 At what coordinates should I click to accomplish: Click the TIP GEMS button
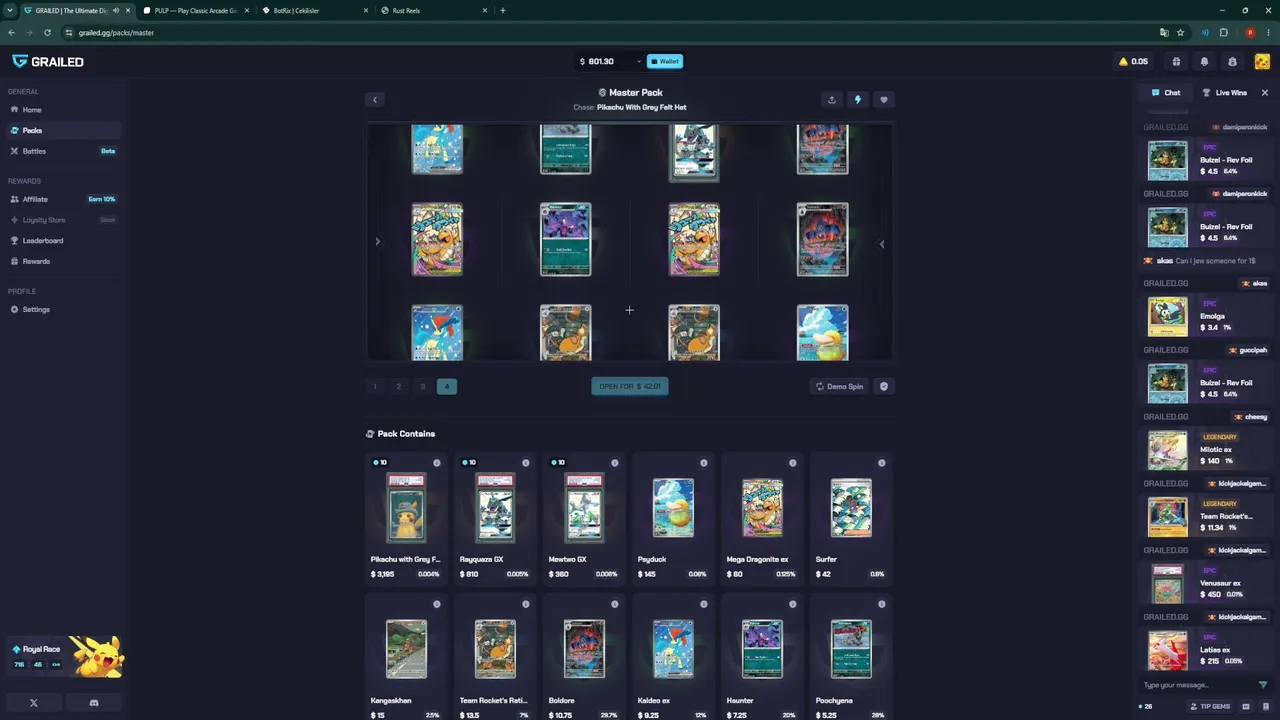1210,706
